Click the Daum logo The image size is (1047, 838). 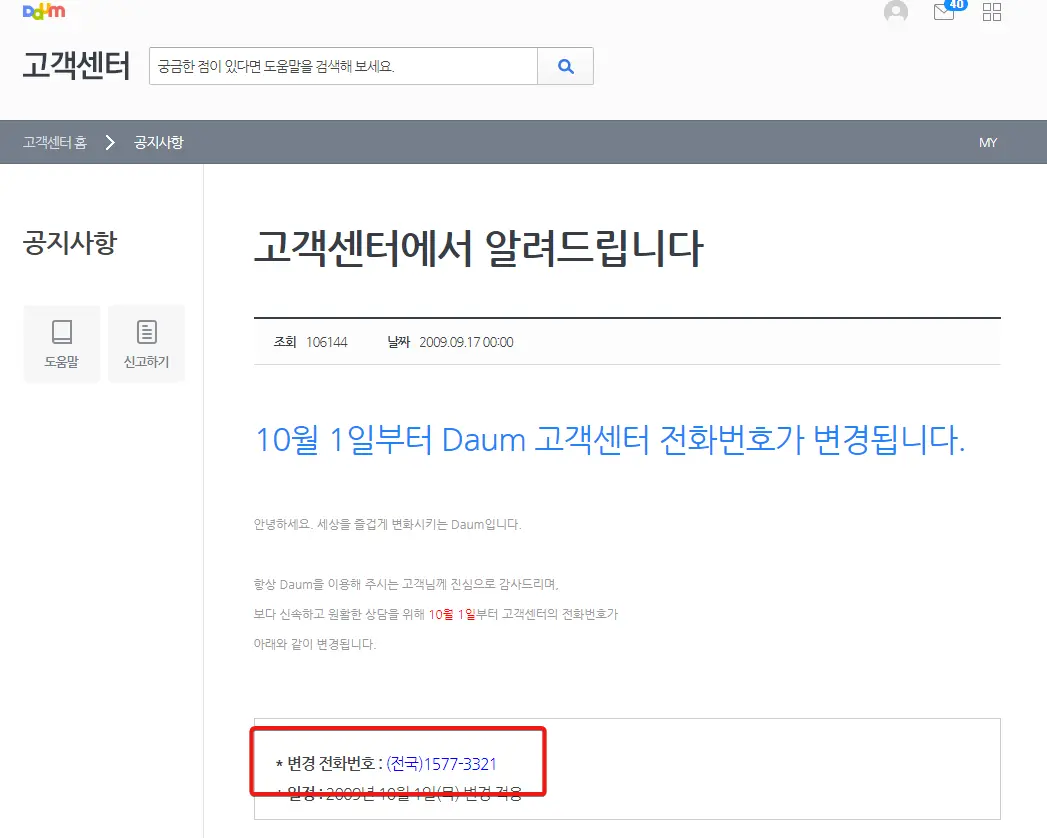(x=43, y=11)
